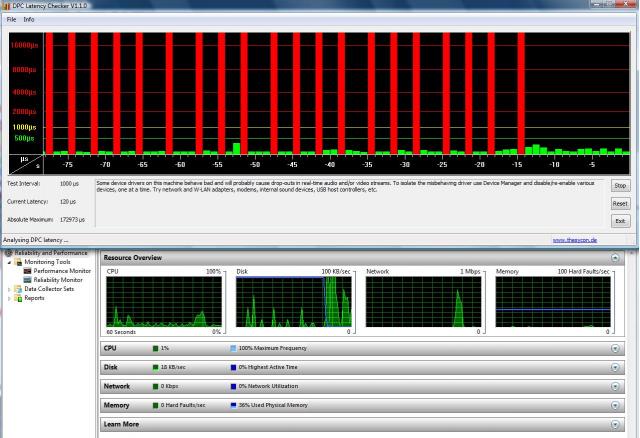Click the 100% Maximum Frequency legend swatch
The height and width of the screenshot is (438, 640).
pos(233,348)
